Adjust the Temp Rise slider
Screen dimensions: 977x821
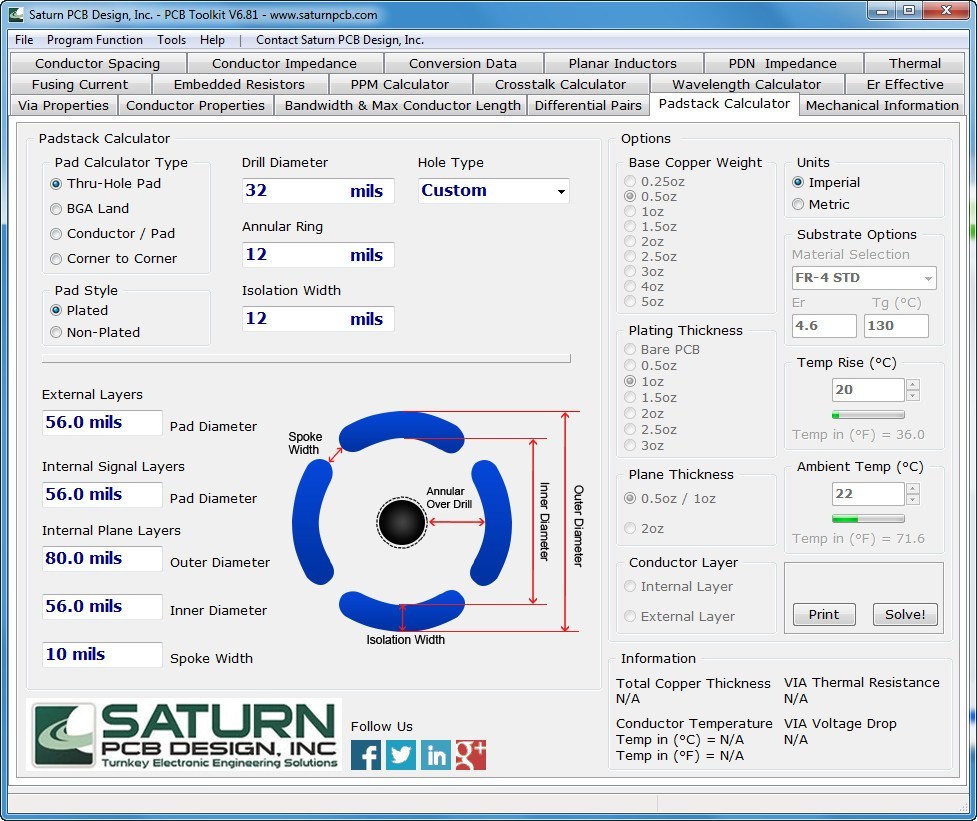pos(867,414)
